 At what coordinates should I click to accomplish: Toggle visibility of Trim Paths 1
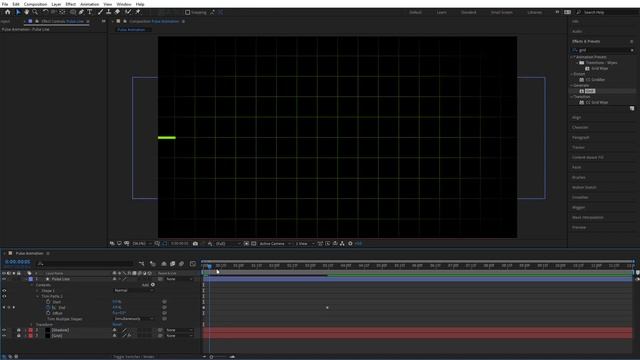[4, 296]
